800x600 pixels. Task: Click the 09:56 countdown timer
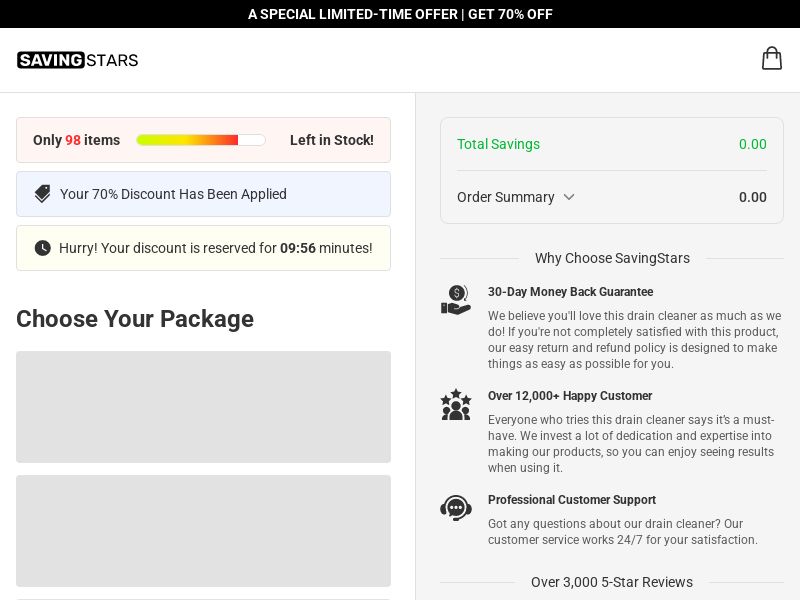(x=297, y=248)
